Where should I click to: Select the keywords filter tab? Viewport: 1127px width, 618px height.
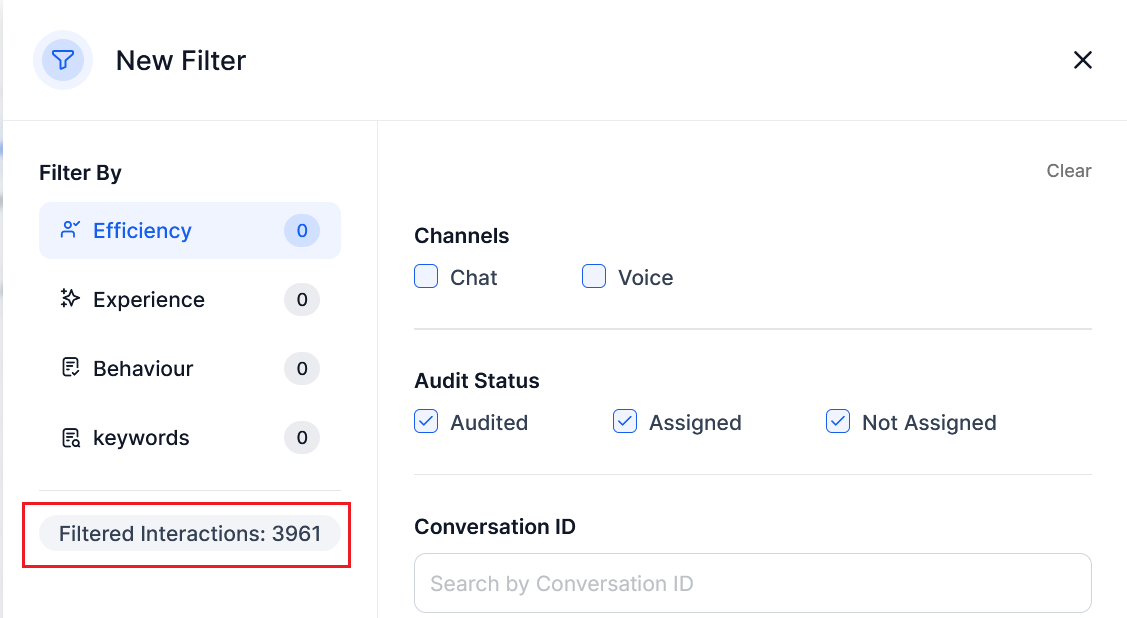(141, 438)
